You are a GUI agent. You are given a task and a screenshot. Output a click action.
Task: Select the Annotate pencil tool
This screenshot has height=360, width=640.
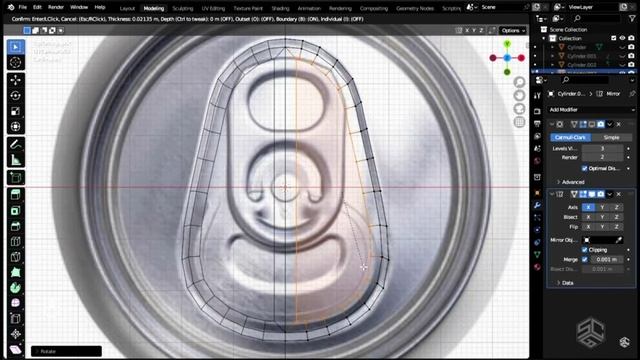click(x=16, y=144)
